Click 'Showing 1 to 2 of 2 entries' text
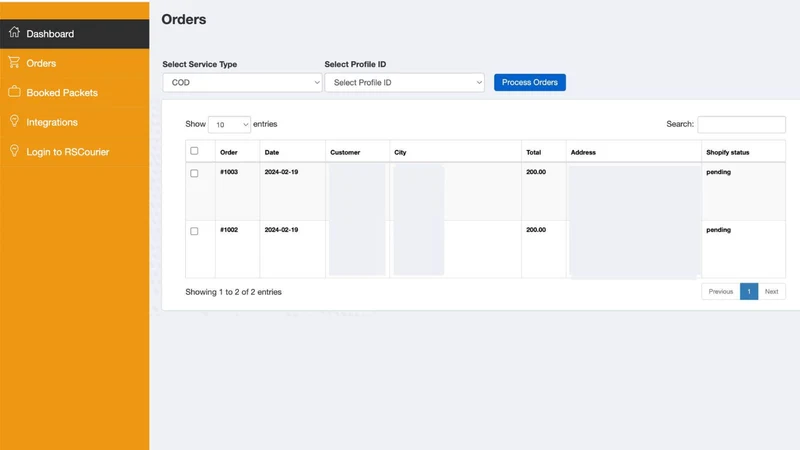This screenshot has width=800, height=450. [233, 292]
